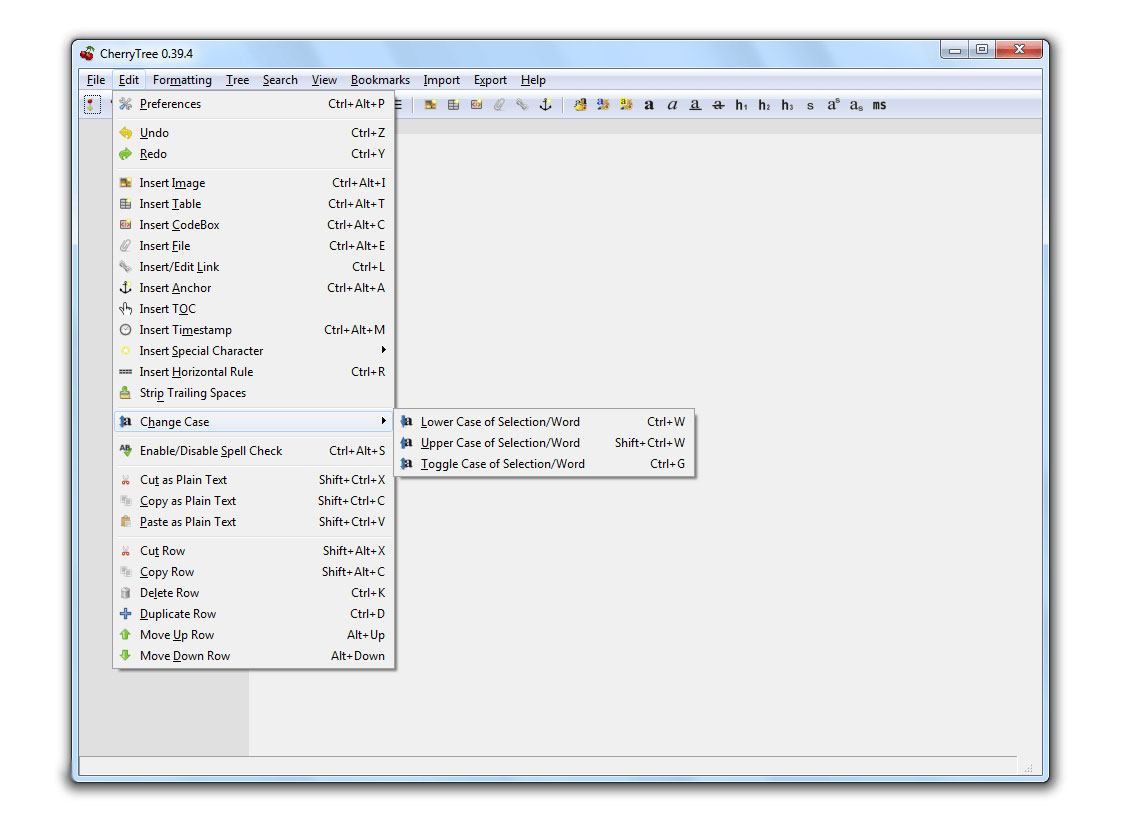Open the Bookmarks menu
The width and height of the screenshot is (1121, 840).
380,80
